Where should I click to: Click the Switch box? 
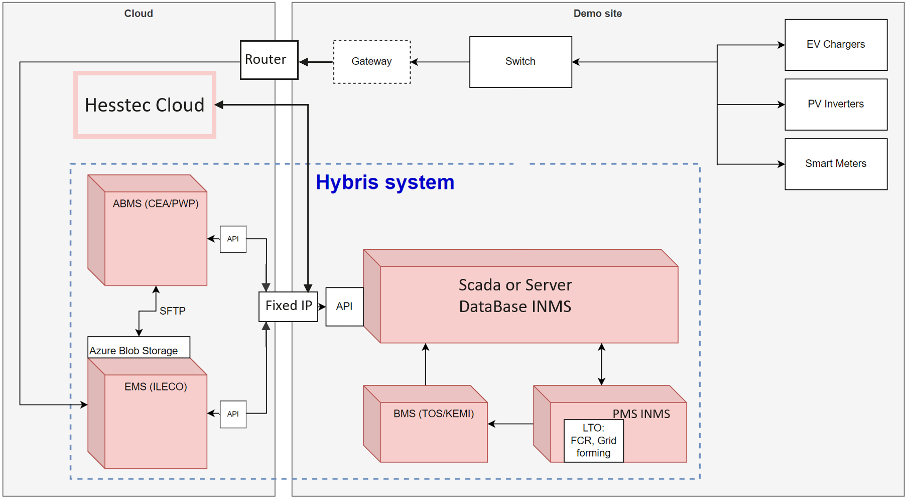(520, 61)
